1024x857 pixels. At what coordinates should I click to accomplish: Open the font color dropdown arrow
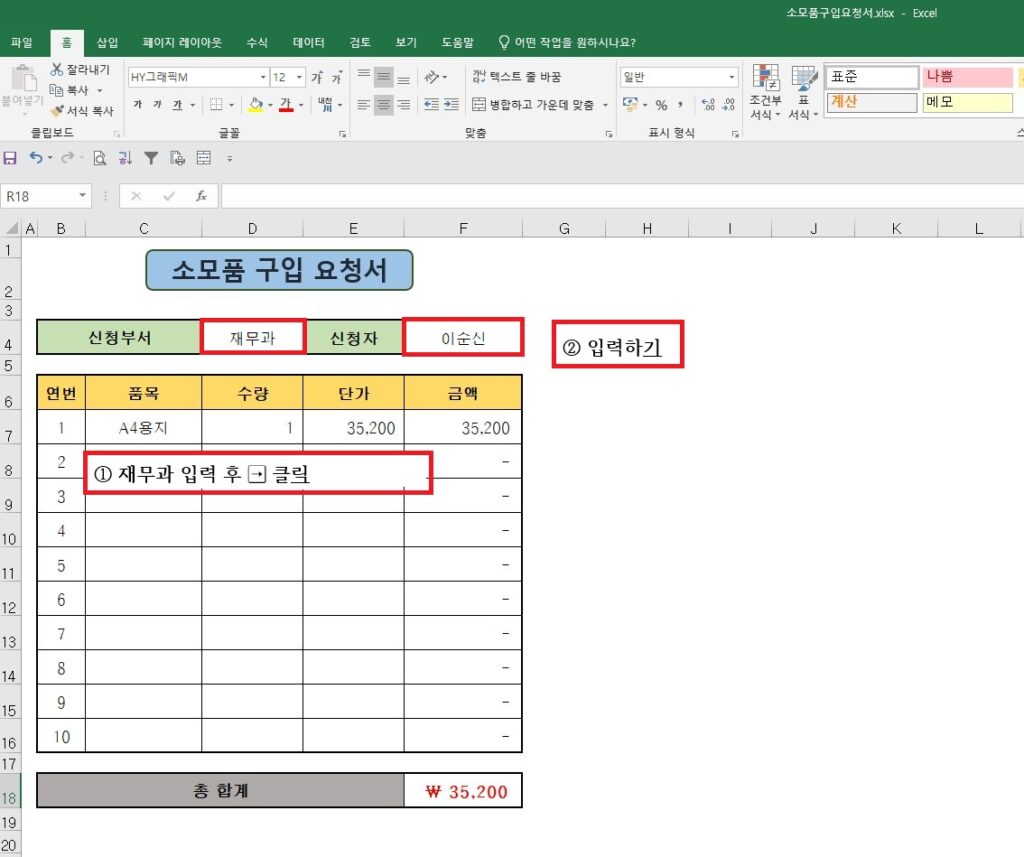300,105
